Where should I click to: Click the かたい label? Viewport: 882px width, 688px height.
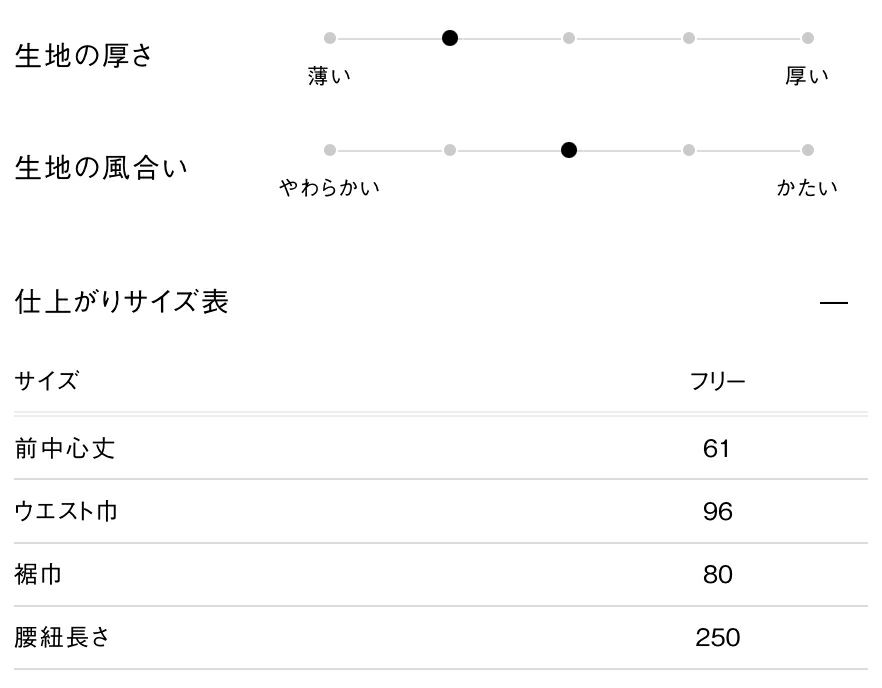(807, 187)
